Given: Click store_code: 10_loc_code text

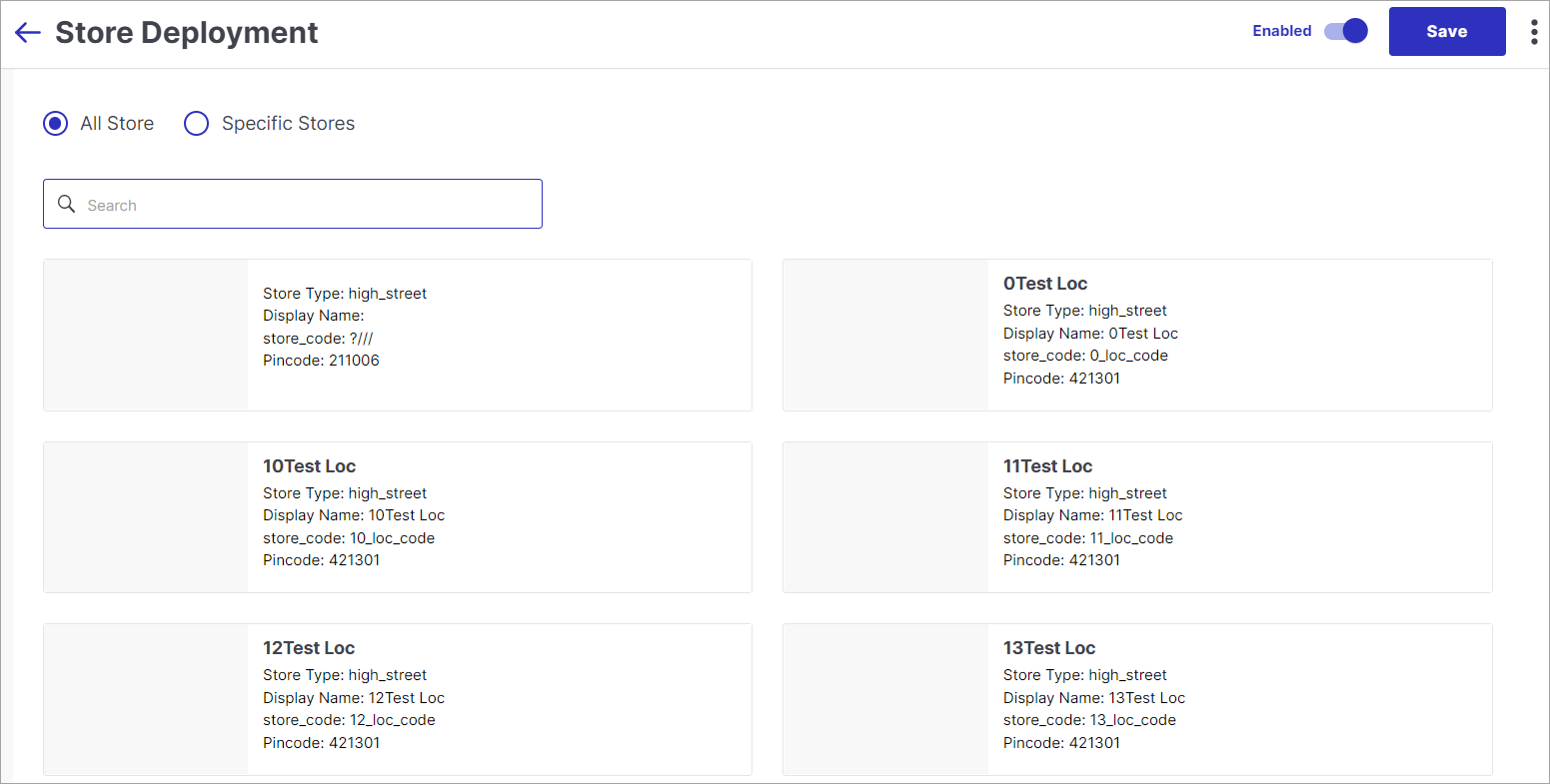Looking at the screenshot, I should (349, 538).
